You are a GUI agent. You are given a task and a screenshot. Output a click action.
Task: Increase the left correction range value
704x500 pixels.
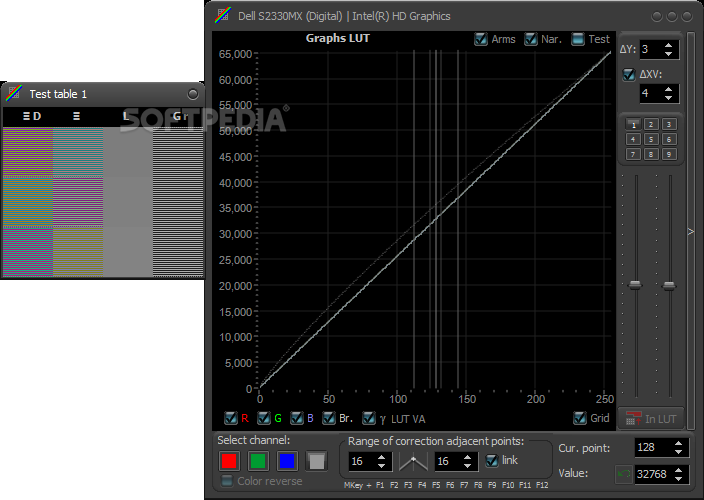381,457
